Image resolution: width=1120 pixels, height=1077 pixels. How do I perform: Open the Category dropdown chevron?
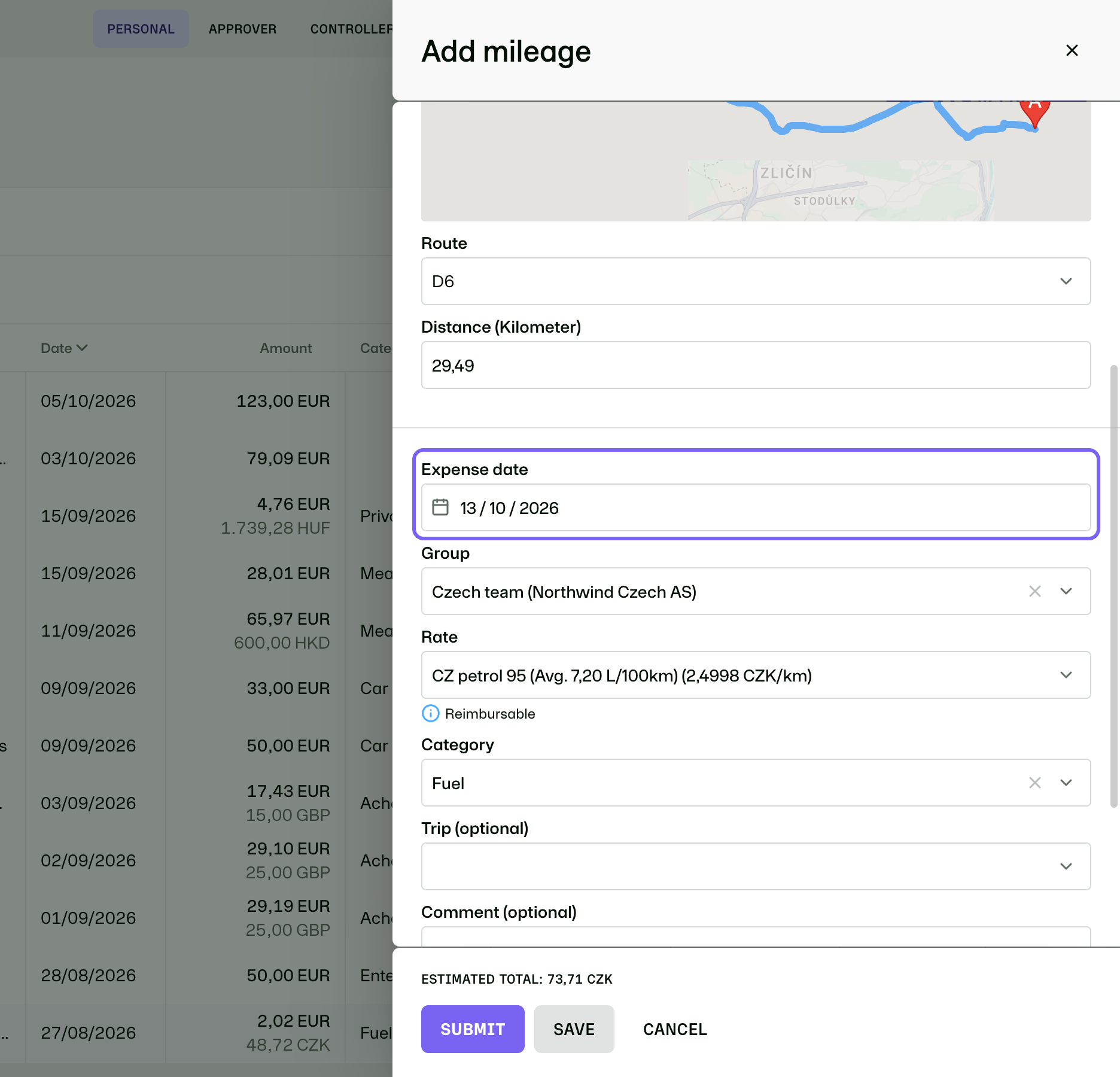(1066, 783)
